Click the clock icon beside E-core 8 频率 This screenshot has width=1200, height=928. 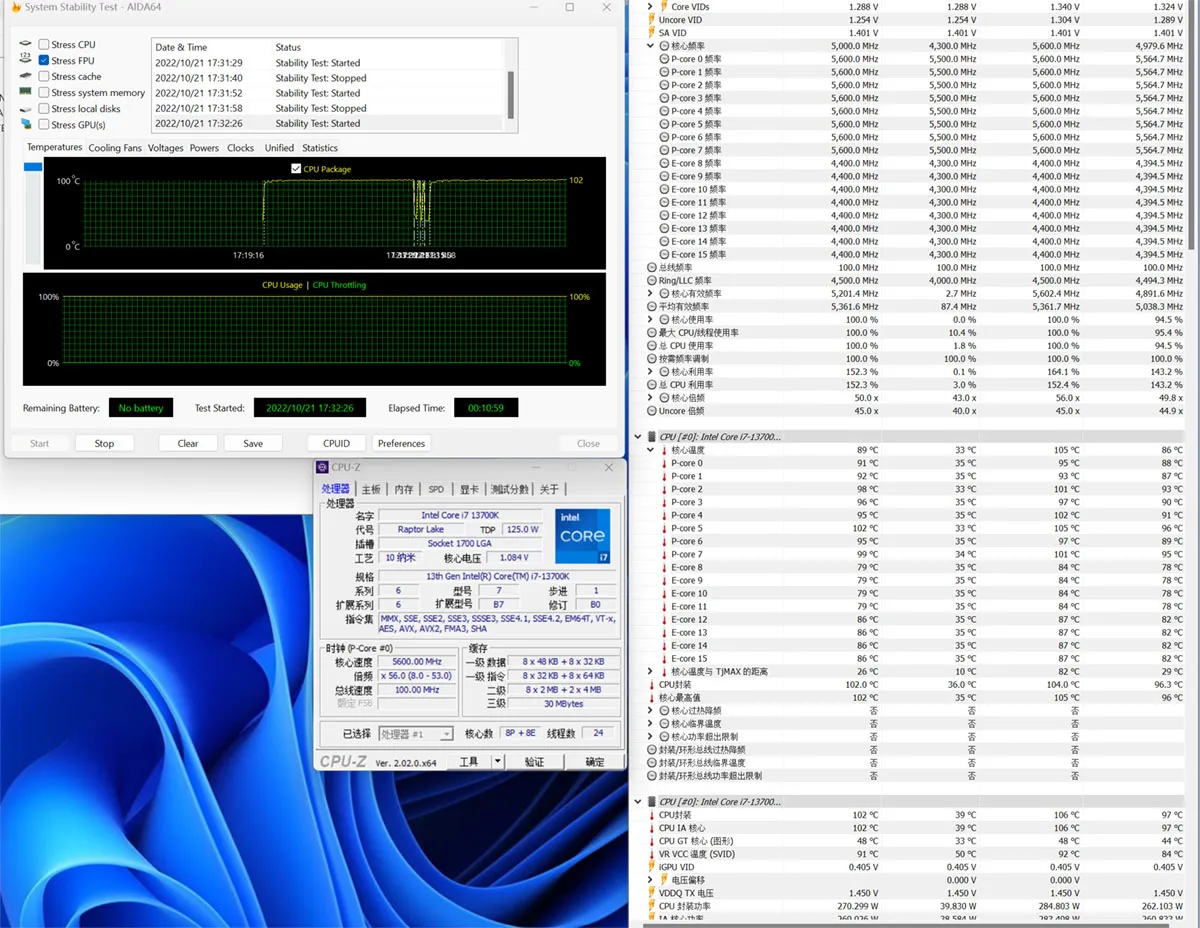click(x=664, y=163)
